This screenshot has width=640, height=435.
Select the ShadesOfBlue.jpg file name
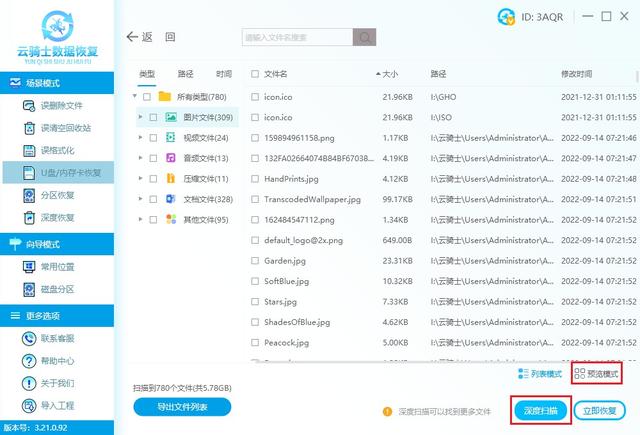click(x=297, y=322)
